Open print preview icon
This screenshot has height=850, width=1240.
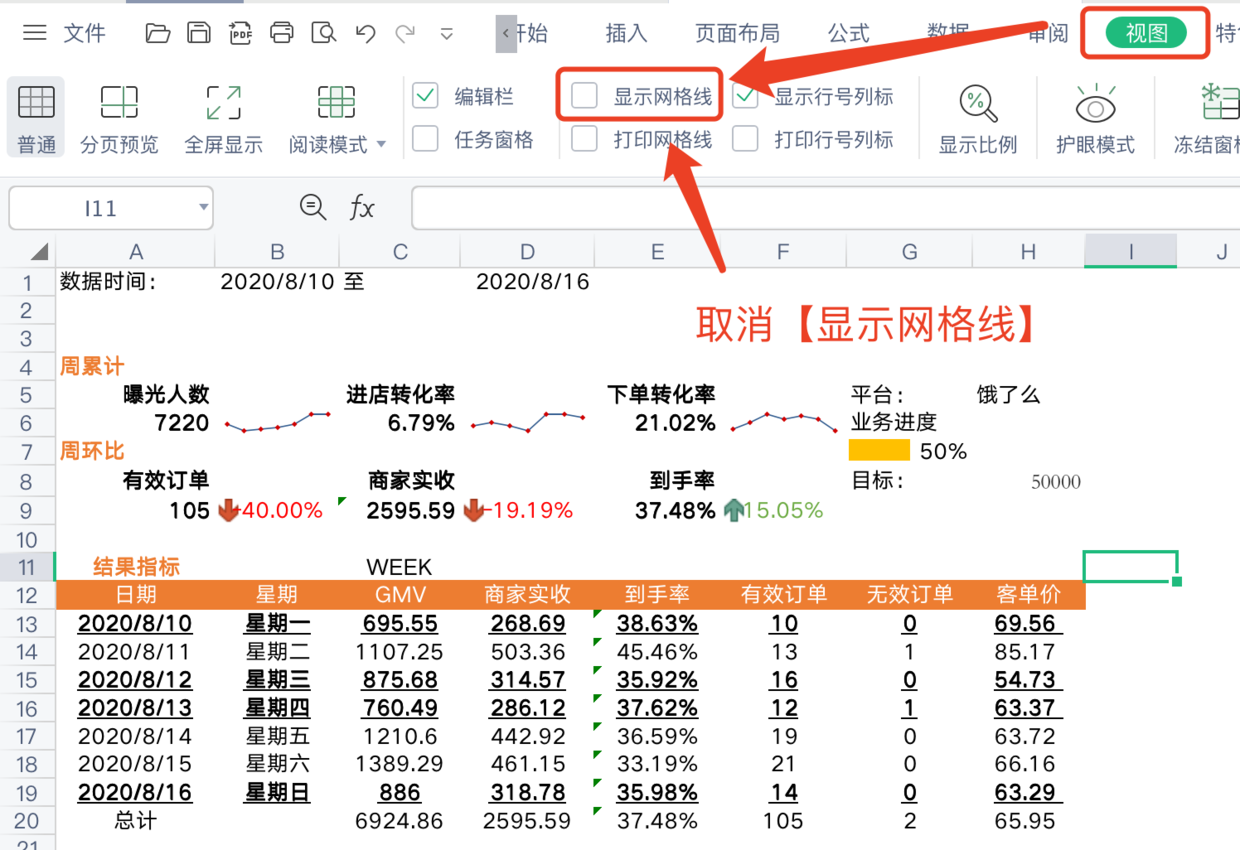pos(323,33)
